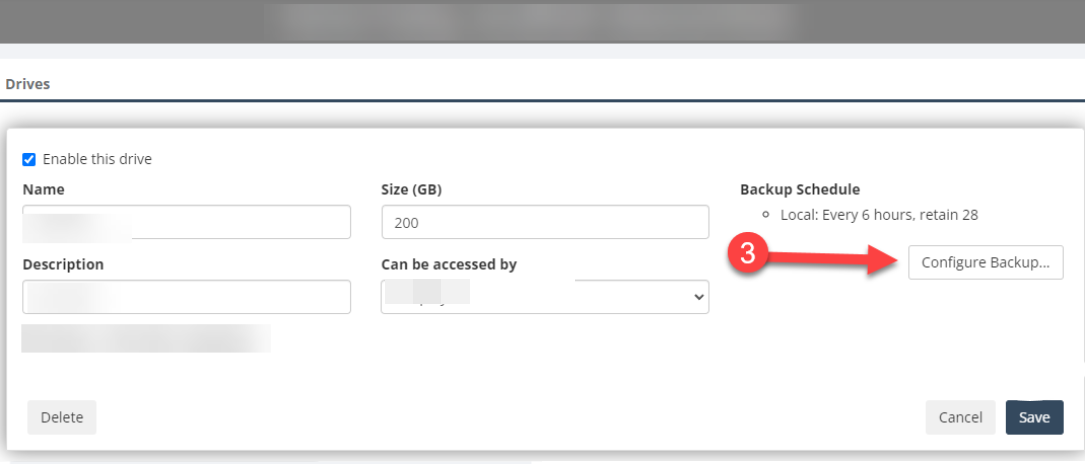The height and width of the screenshot is (464, 1086).
Task: Click the Local: Every 6 hours schedule entry
Action: [x=879, y=215]
